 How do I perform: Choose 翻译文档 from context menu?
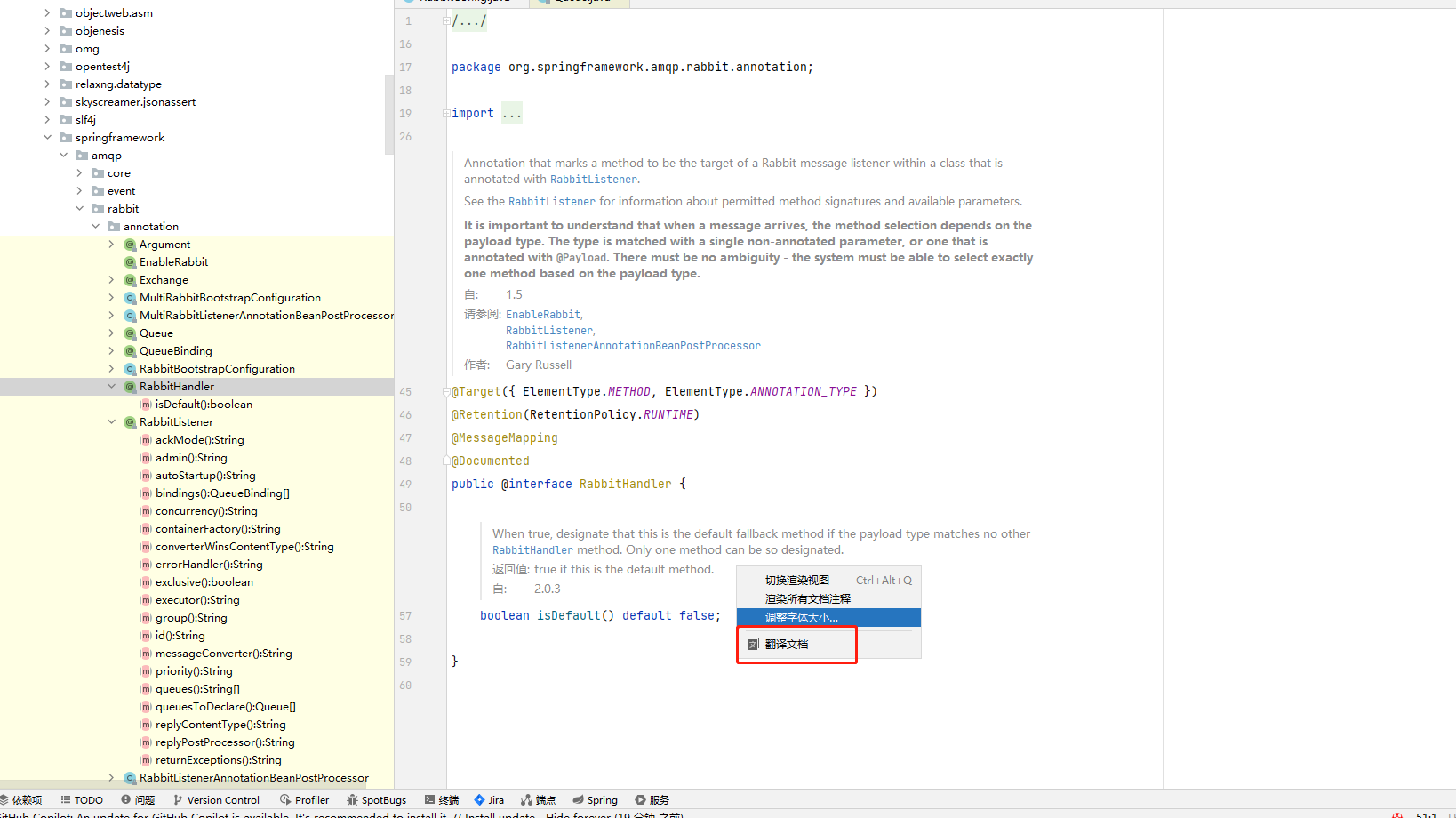[828, 644]
